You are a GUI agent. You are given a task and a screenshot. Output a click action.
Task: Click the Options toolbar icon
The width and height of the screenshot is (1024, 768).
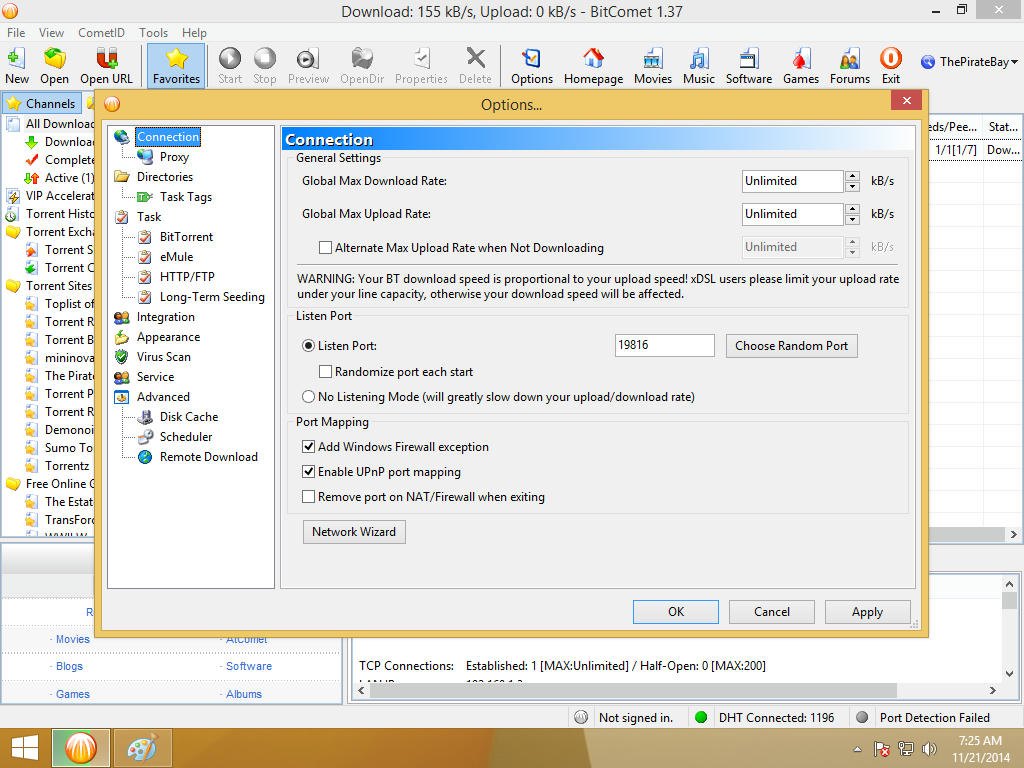click(532, 66)
